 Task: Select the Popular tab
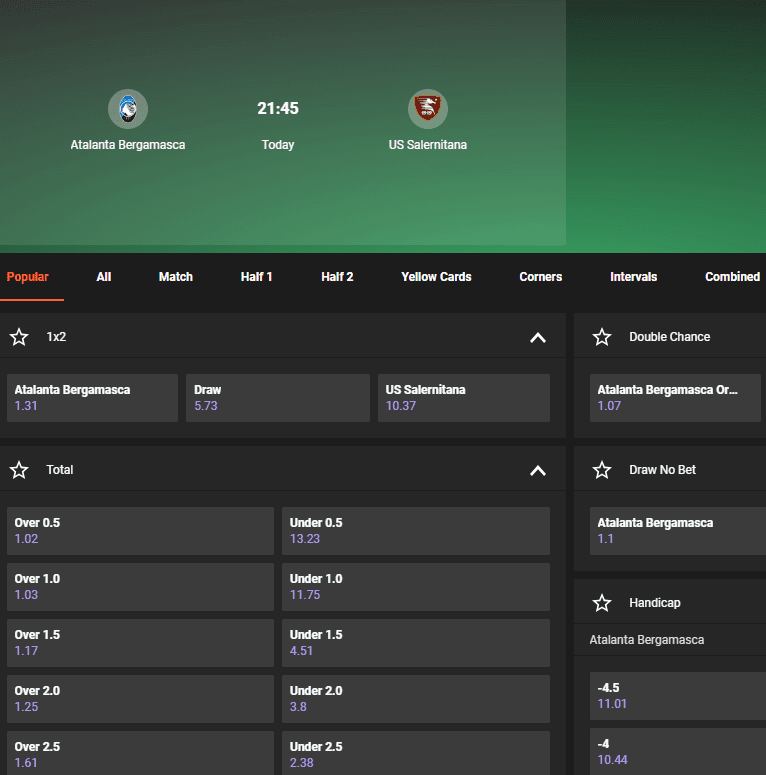[28, 277]
